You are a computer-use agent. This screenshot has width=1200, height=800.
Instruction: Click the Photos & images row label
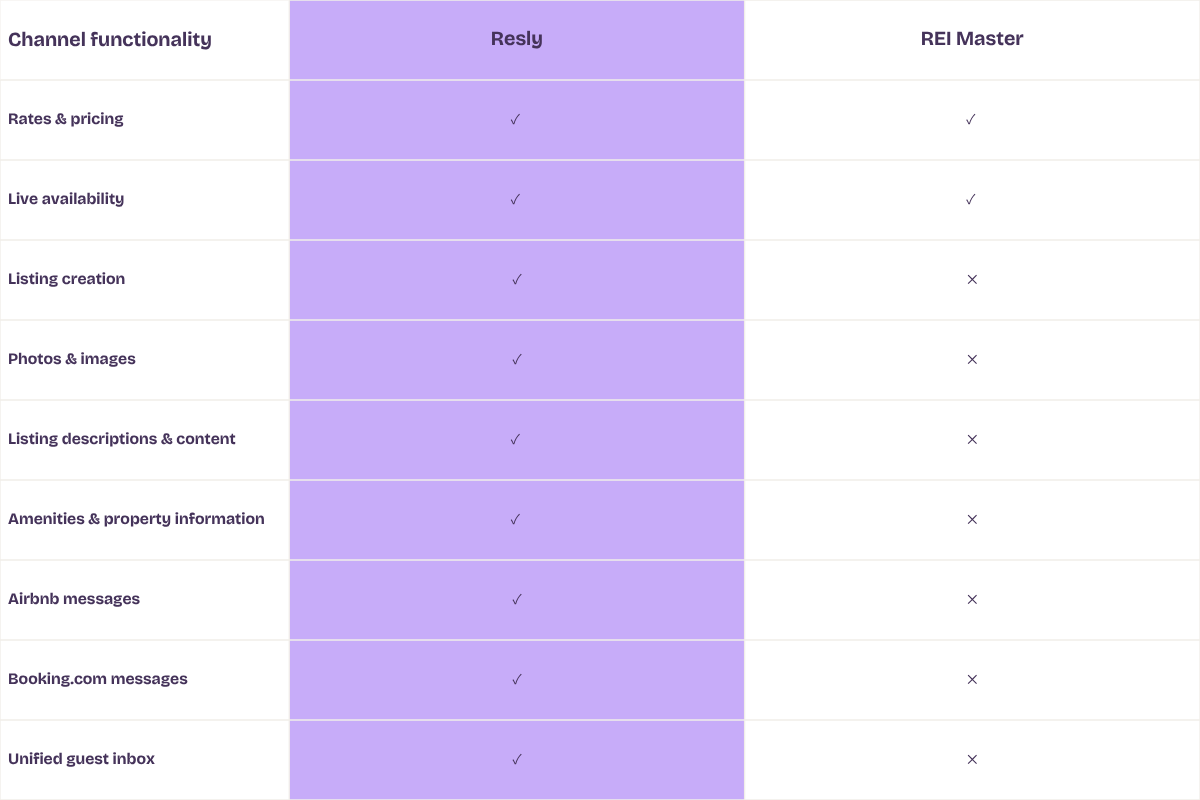click(x=72, y=359)
